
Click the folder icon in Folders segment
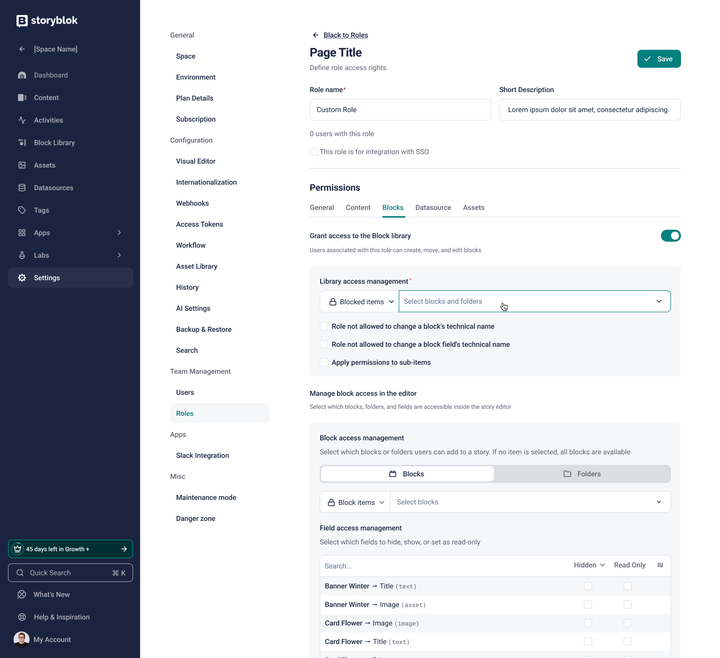(x=567, y=474)
